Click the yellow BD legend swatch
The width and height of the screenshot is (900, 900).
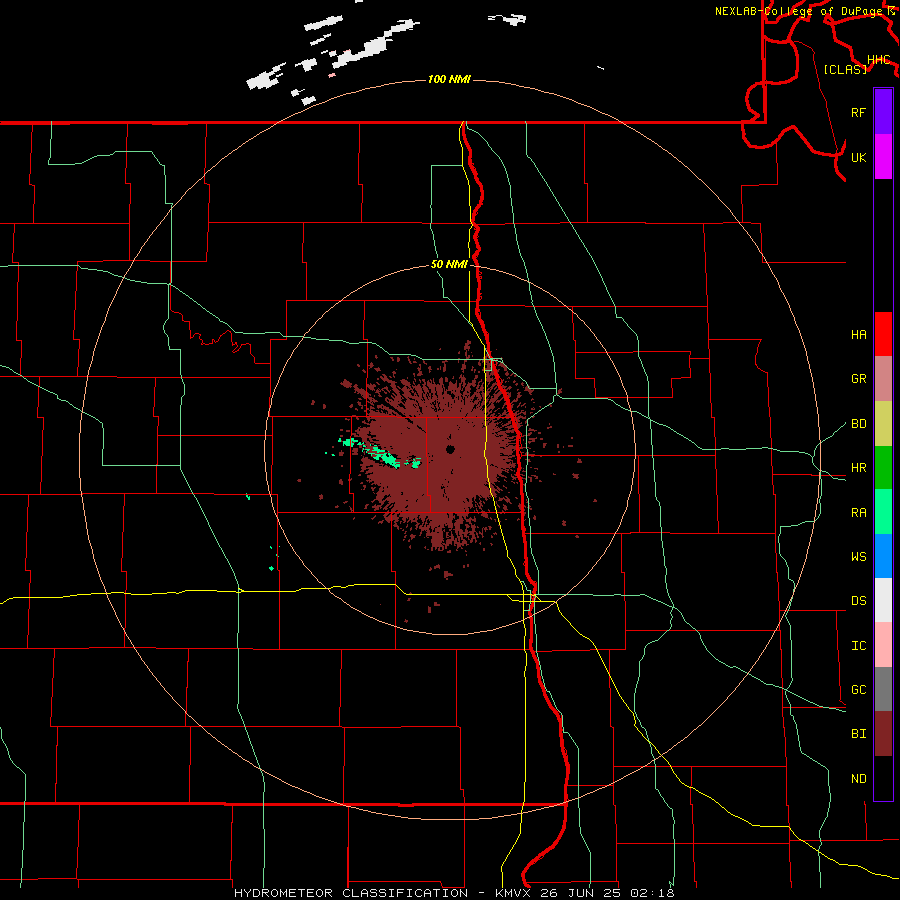[883, 423]
